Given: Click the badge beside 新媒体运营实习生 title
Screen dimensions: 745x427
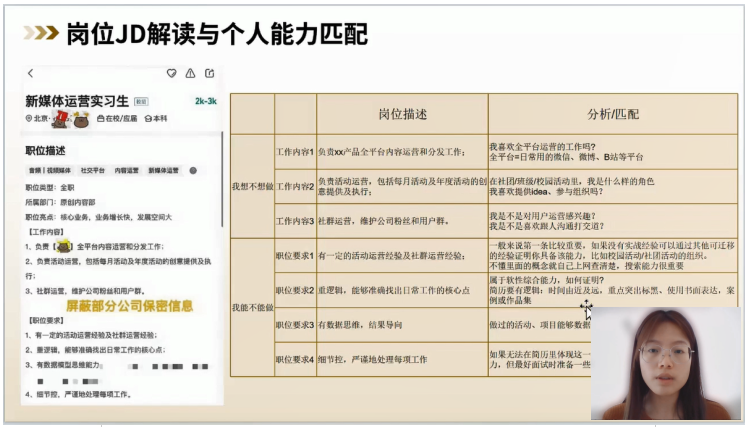Looking at the screenshot, I should tap(141, 101).
